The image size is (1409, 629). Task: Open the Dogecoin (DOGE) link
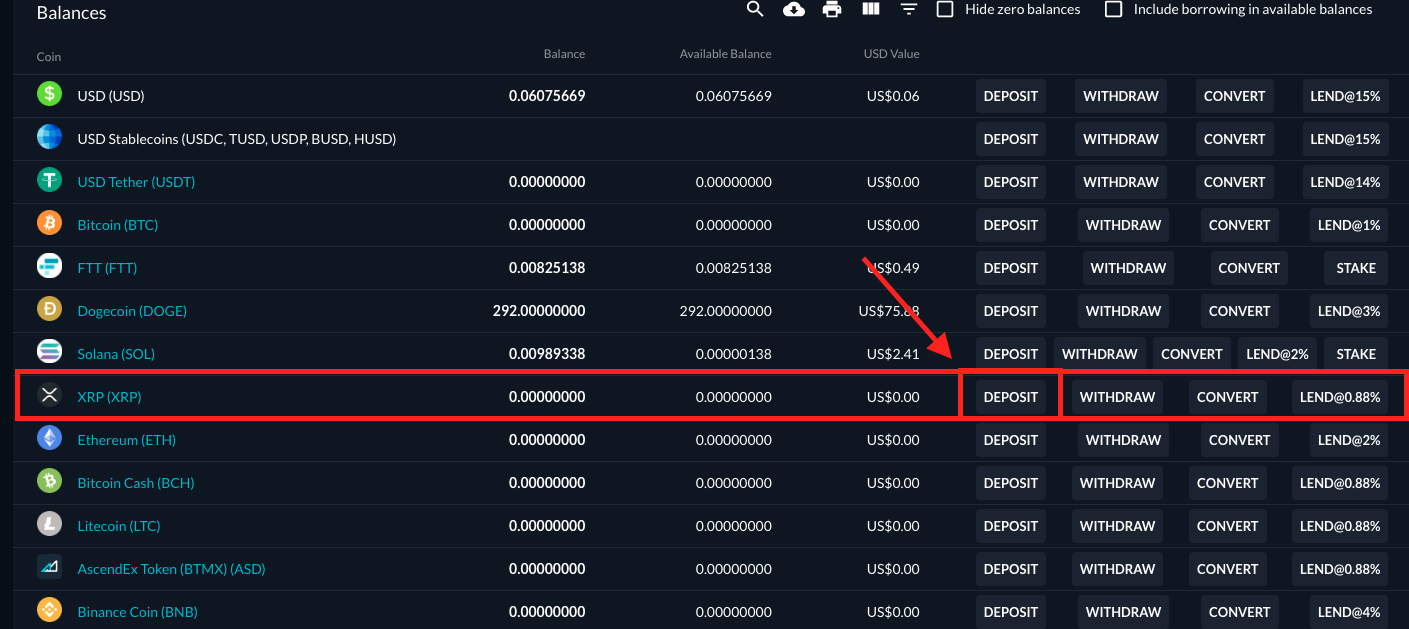[x=132, y=311]
